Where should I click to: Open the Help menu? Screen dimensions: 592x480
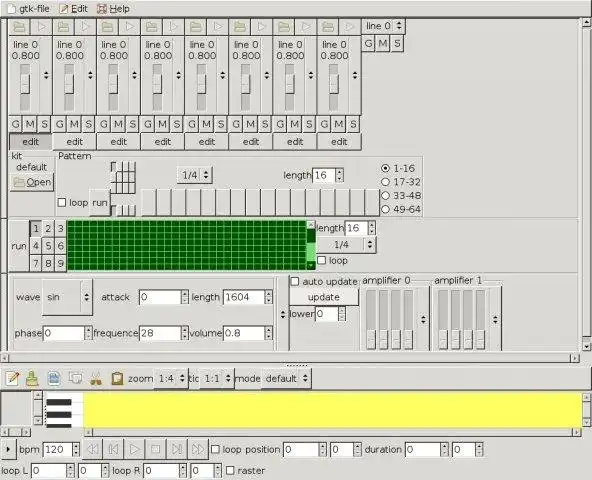[x=114, y=8]
